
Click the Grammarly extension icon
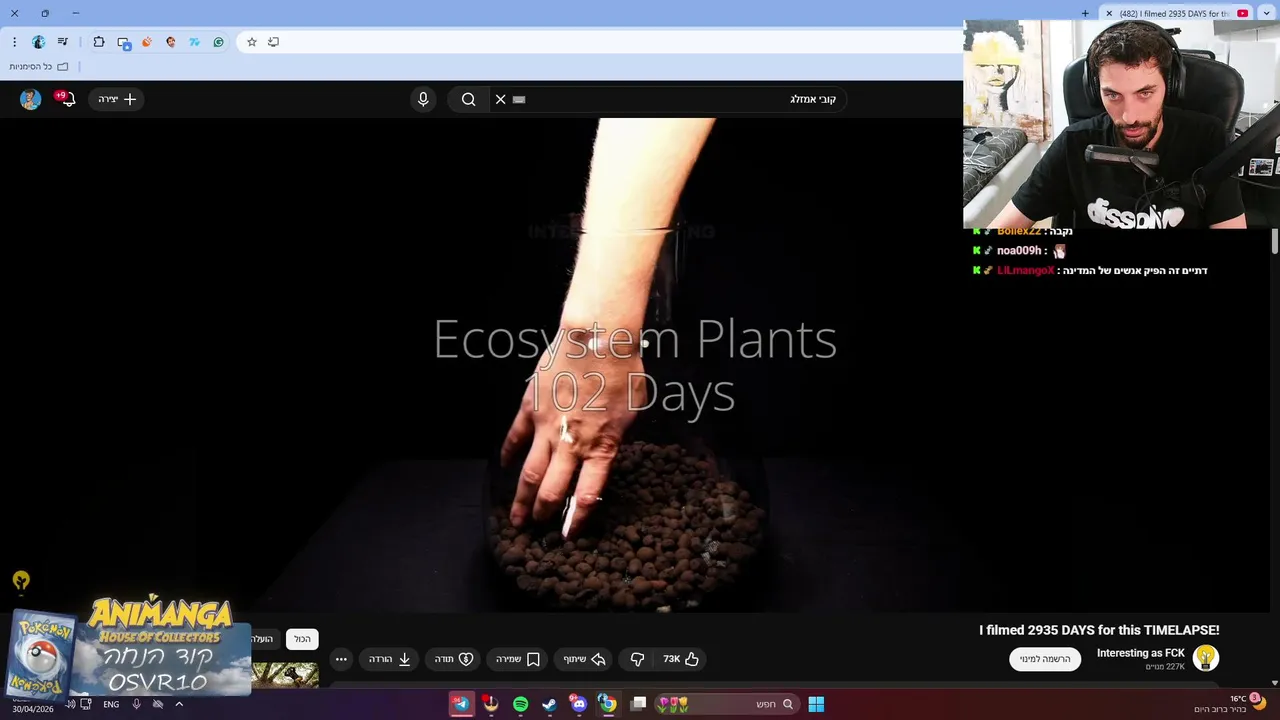pyautogui.click(x=218, y=42)
